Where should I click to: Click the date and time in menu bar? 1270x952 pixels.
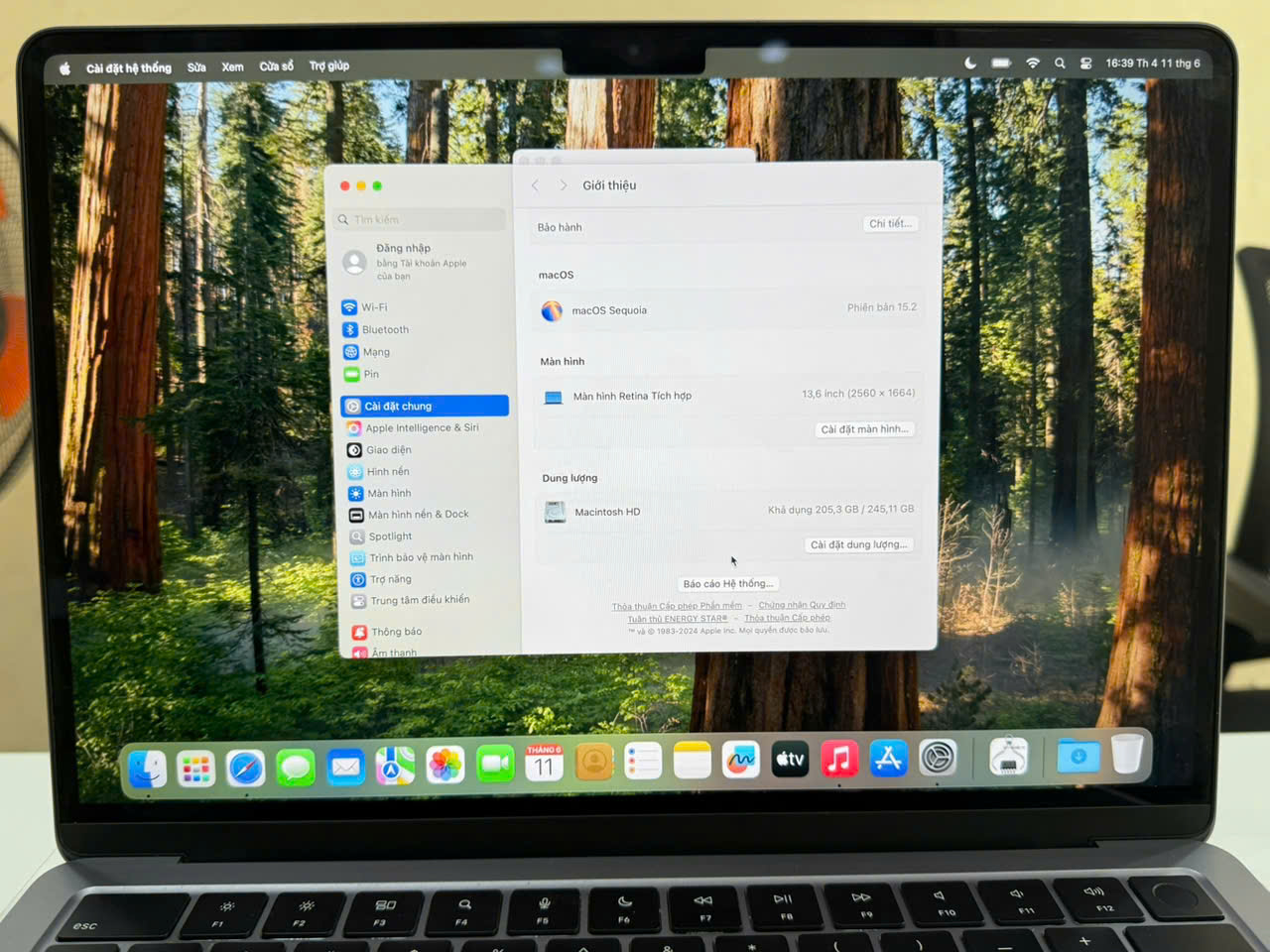coord(1153,62)
